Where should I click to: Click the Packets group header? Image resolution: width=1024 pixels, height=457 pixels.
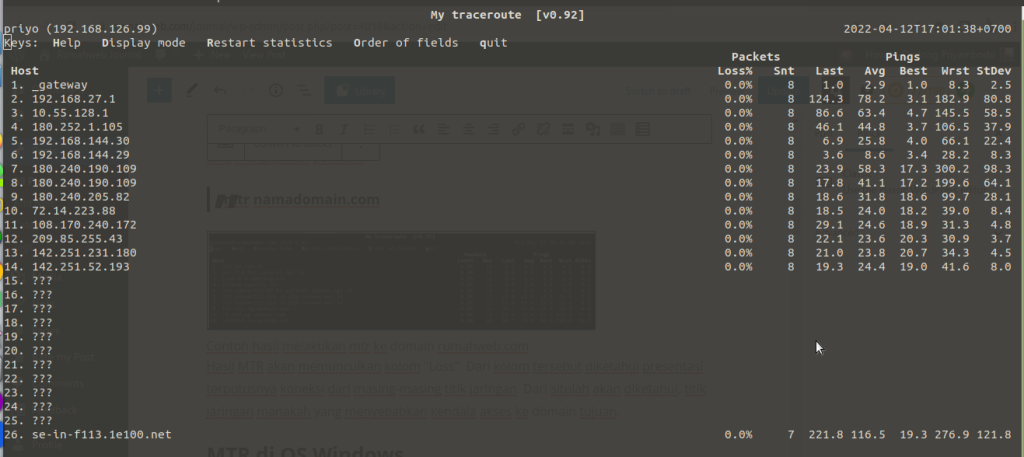pyautogui.click(x=756, y=57)
